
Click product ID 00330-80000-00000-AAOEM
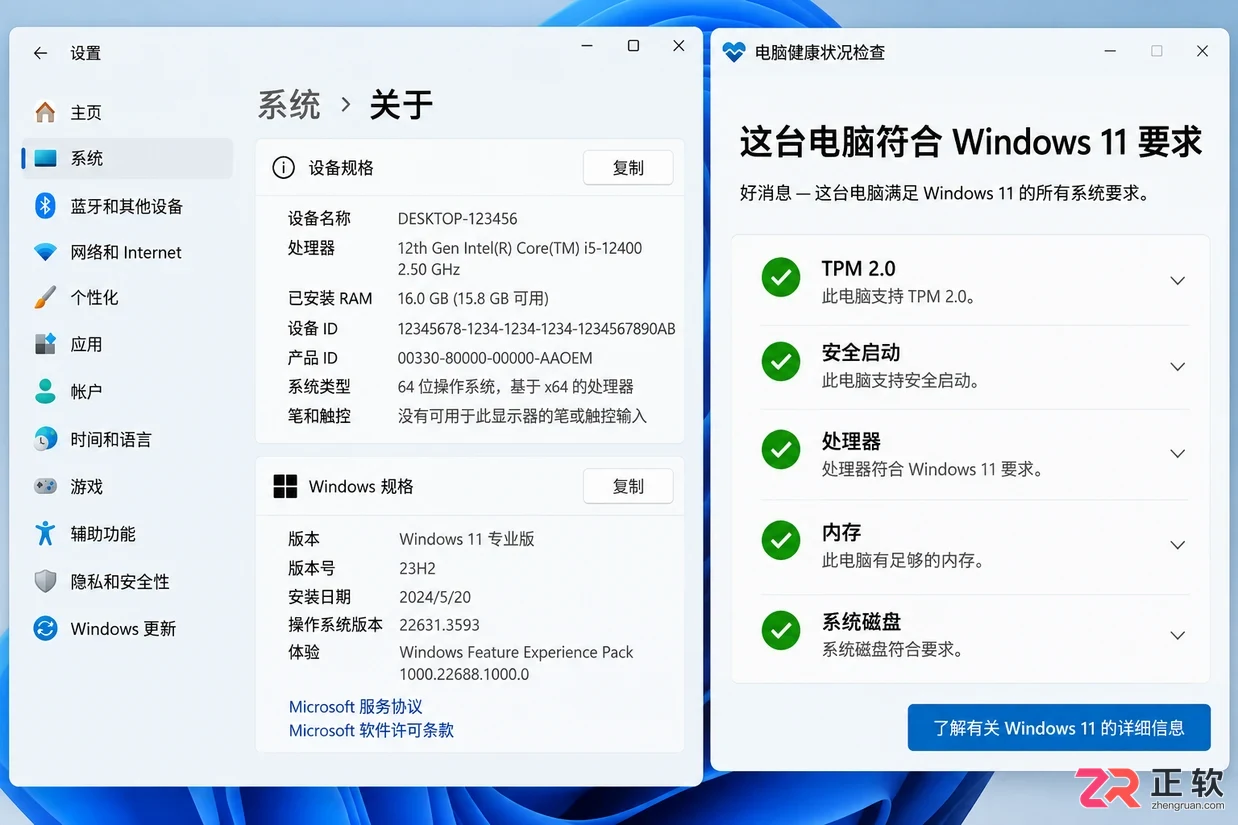495,357
